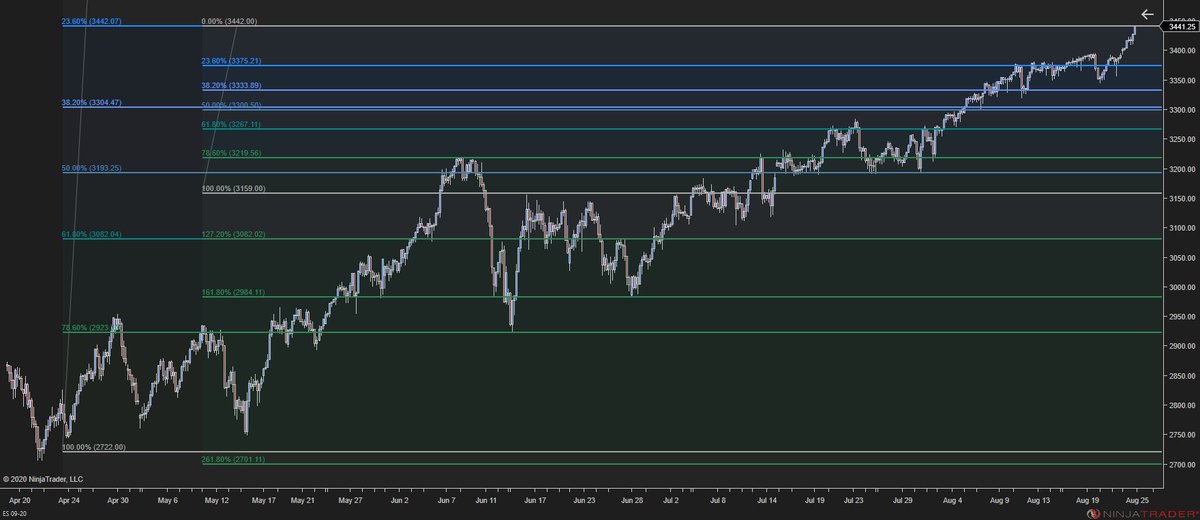Select the 23.60% (3375.21) Fibonacci level

point(233,61)
